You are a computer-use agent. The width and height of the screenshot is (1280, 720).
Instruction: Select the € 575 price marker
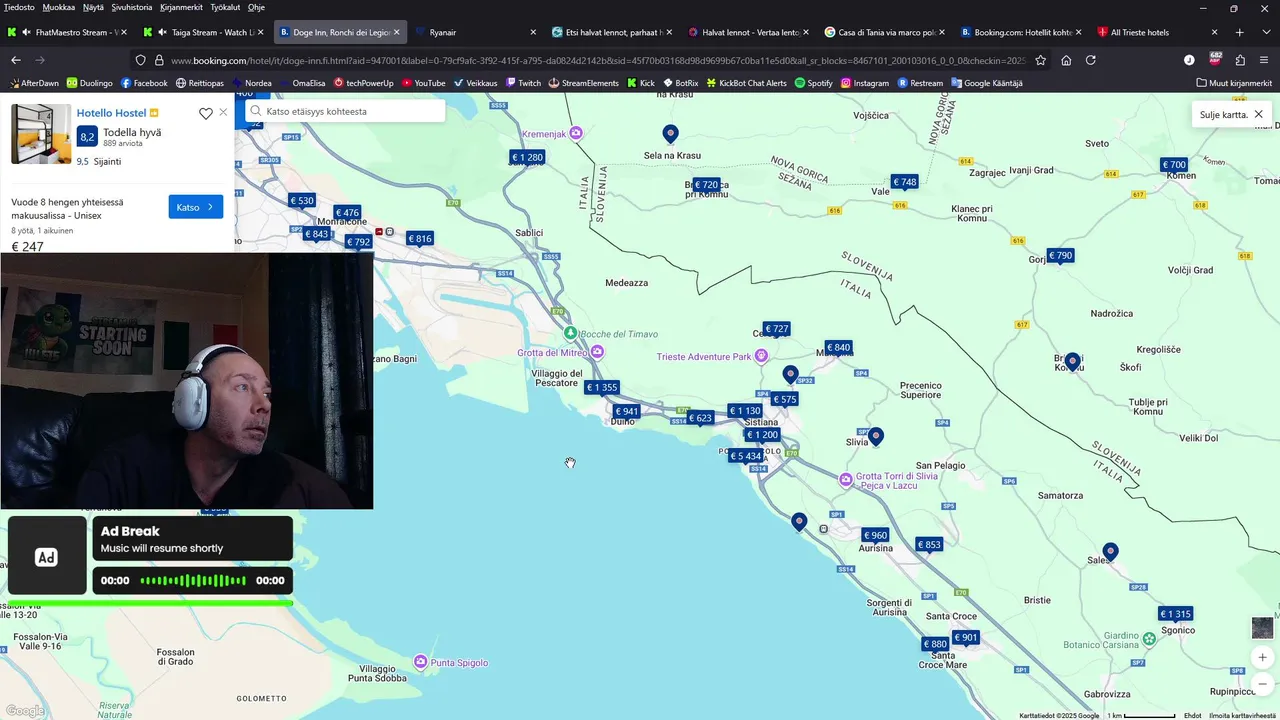(785, 400)
